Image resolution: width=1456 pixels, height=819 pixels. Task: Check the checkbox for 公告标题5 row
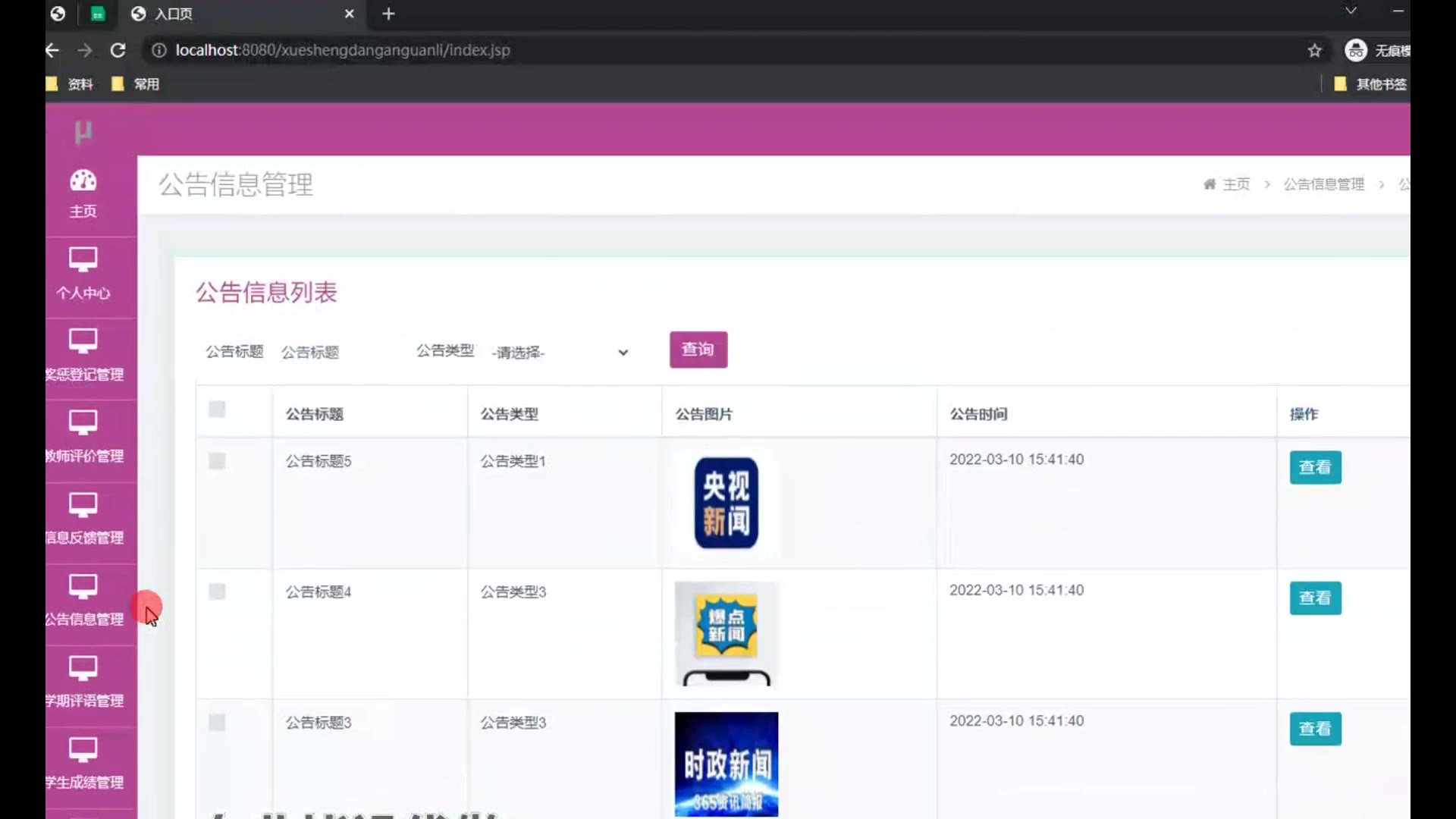pos(217,461)
